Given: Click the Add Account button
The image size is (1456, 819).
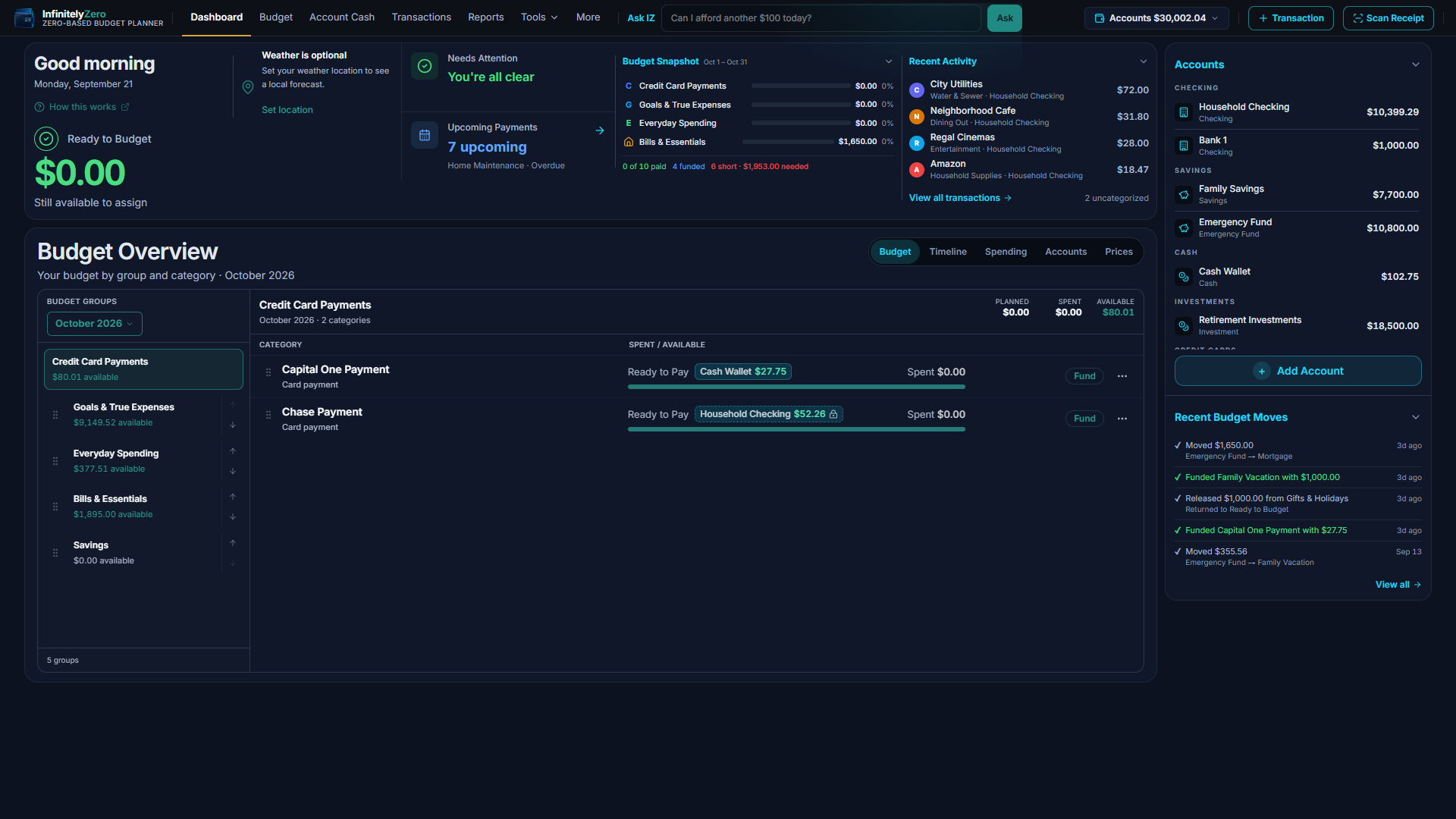Looking at the screenshot, I should [x=1298, y=371].
